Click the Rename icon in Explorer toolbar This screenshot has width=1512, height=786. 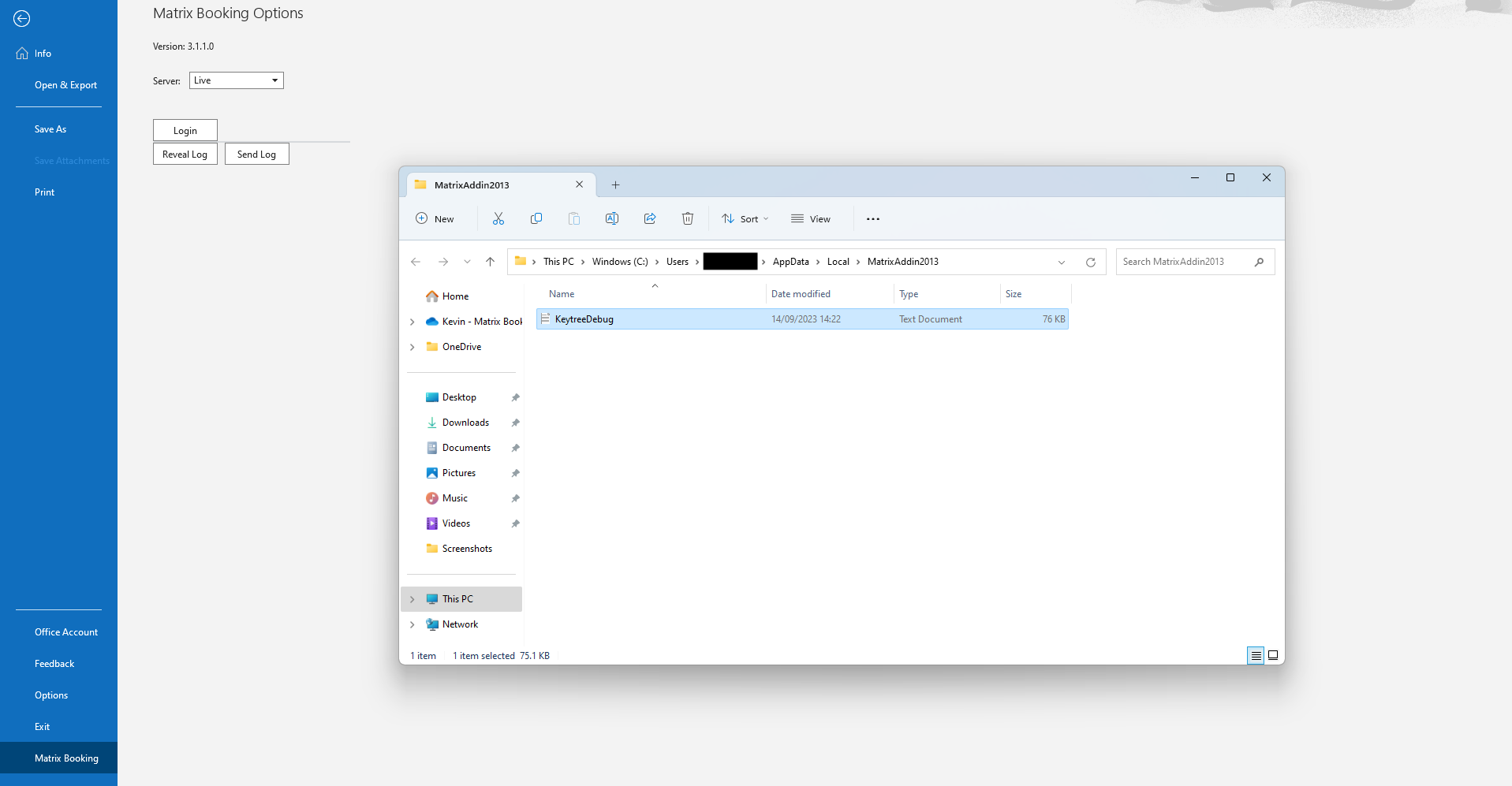point(612,219)
